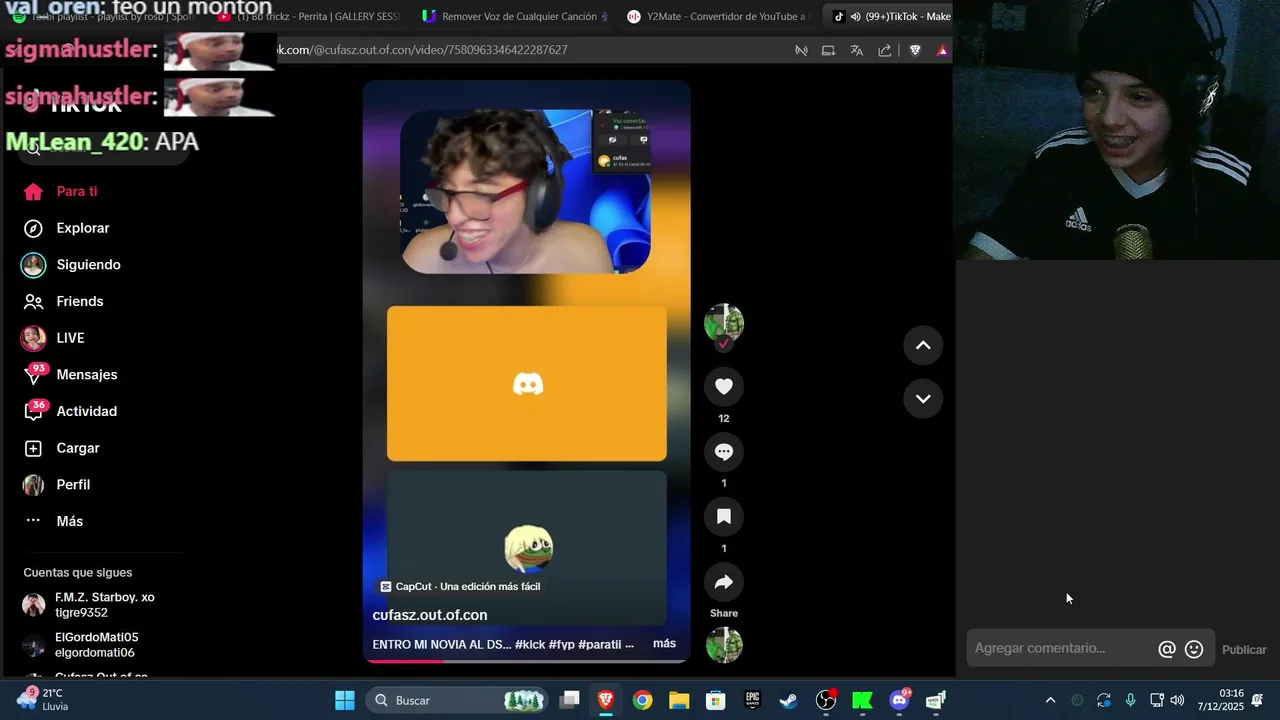Follow creator via avatar plus badge

pos(724,343)
